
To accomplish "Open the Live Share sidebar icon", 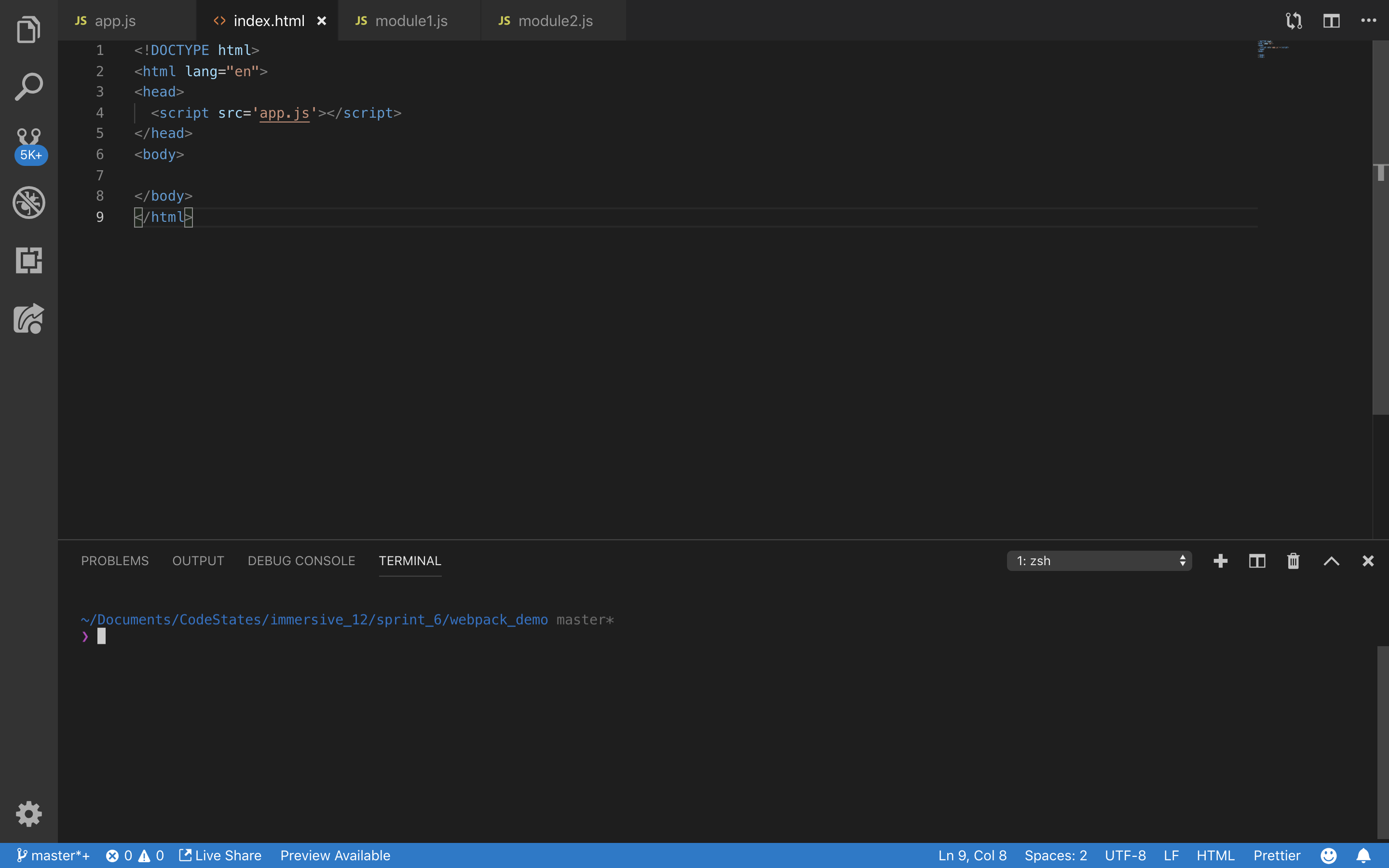I will click(29, 319).
